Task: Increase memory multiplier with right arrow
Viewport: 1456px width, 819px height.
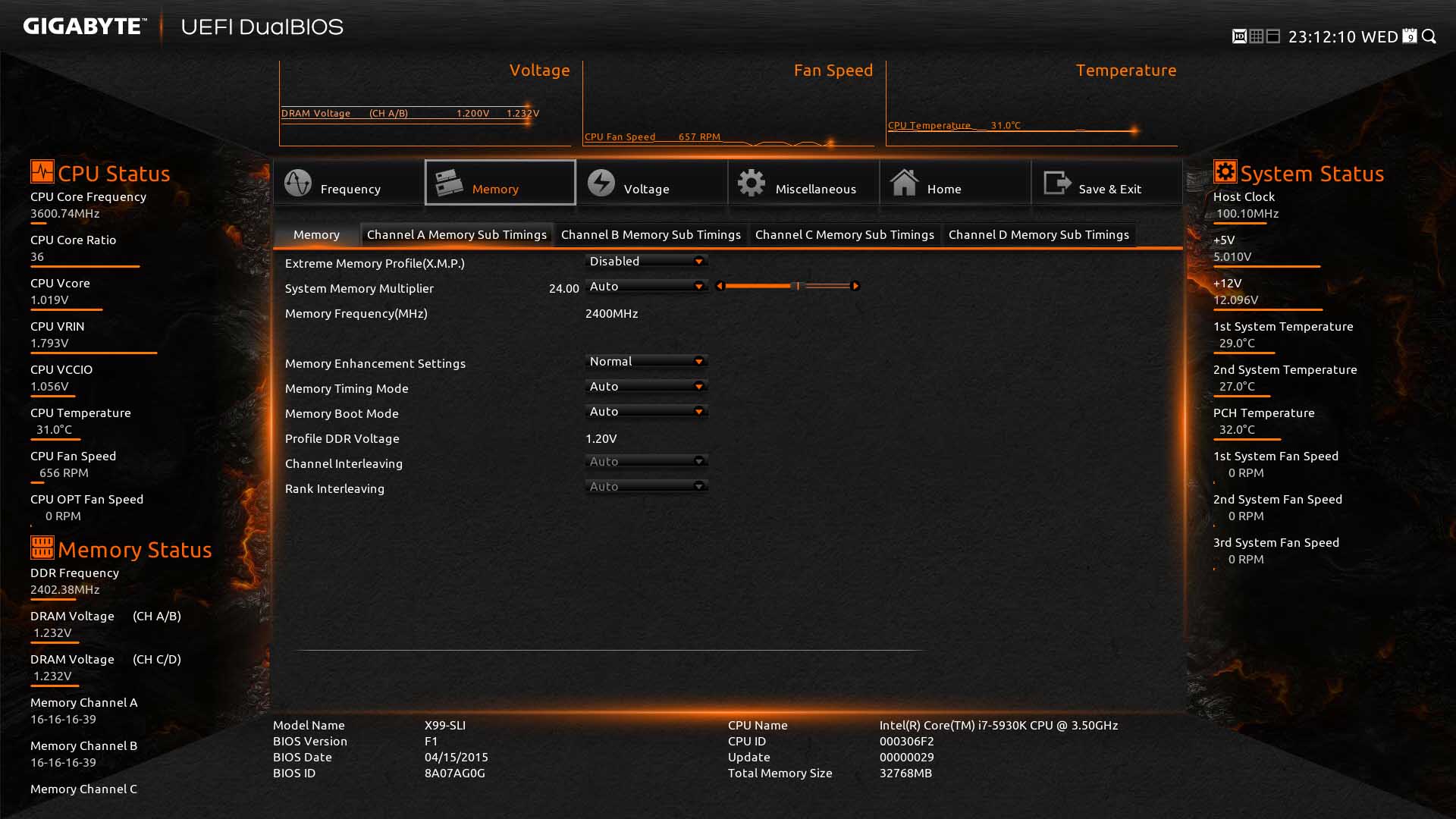Action: click(855, 286)
